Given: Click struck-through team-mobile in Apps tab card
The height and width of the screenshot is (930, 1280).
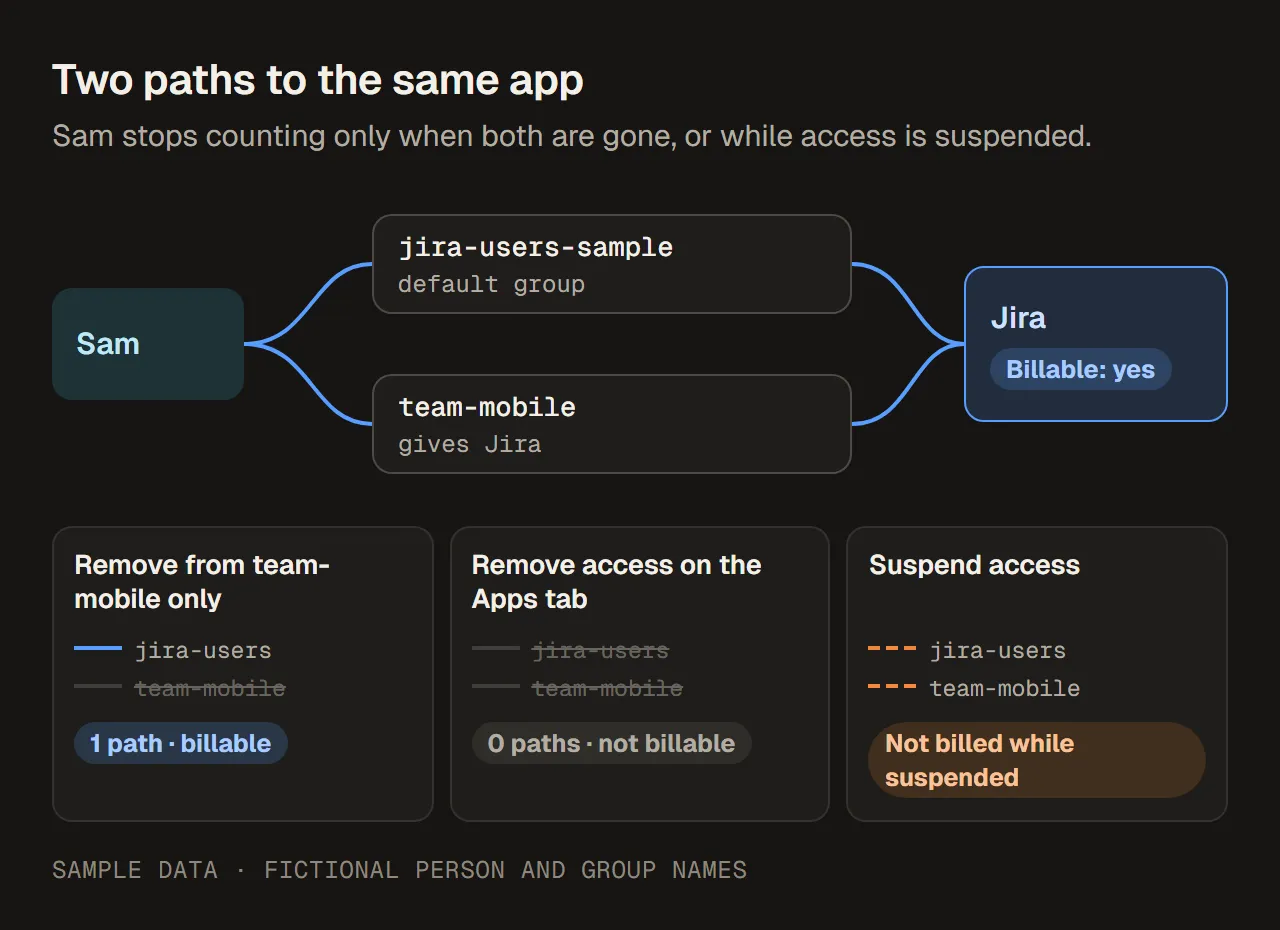Looking at the screenshot, I should 607,688.
